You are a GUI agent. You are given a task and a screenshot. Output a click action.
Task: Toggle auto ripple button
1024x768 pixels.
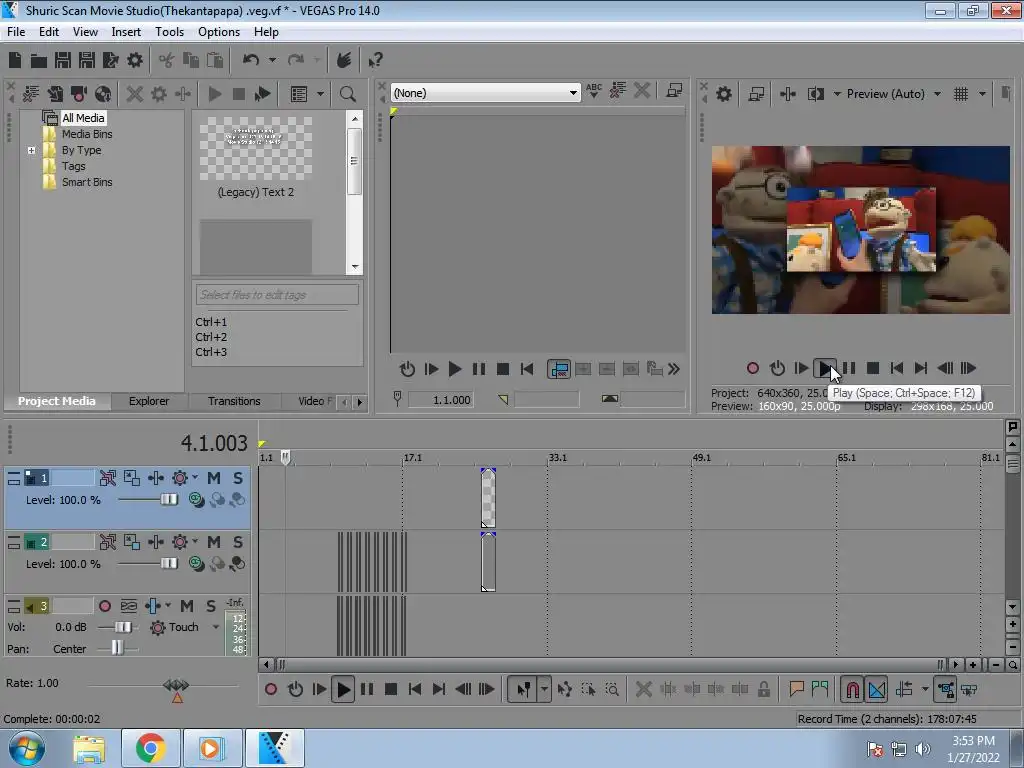pyautogui.click(x=904, y=689)
